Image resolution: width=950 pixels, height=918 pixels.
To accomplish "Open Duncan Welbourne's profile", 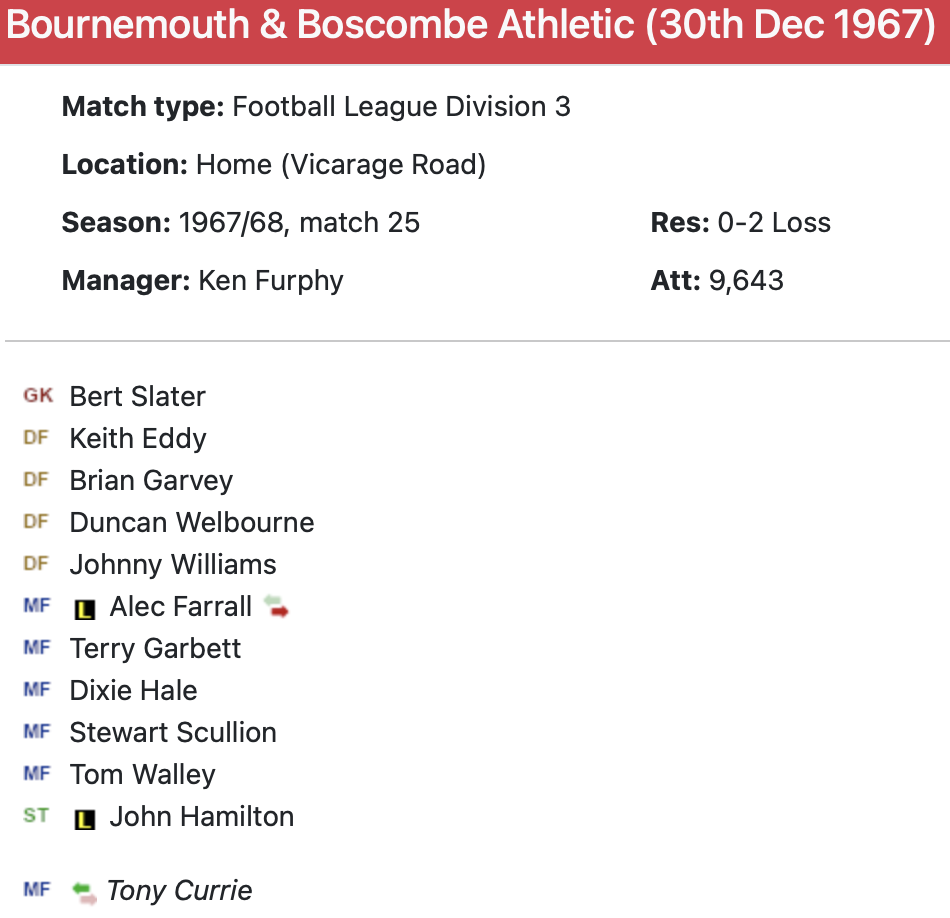I will coord(192,523).
